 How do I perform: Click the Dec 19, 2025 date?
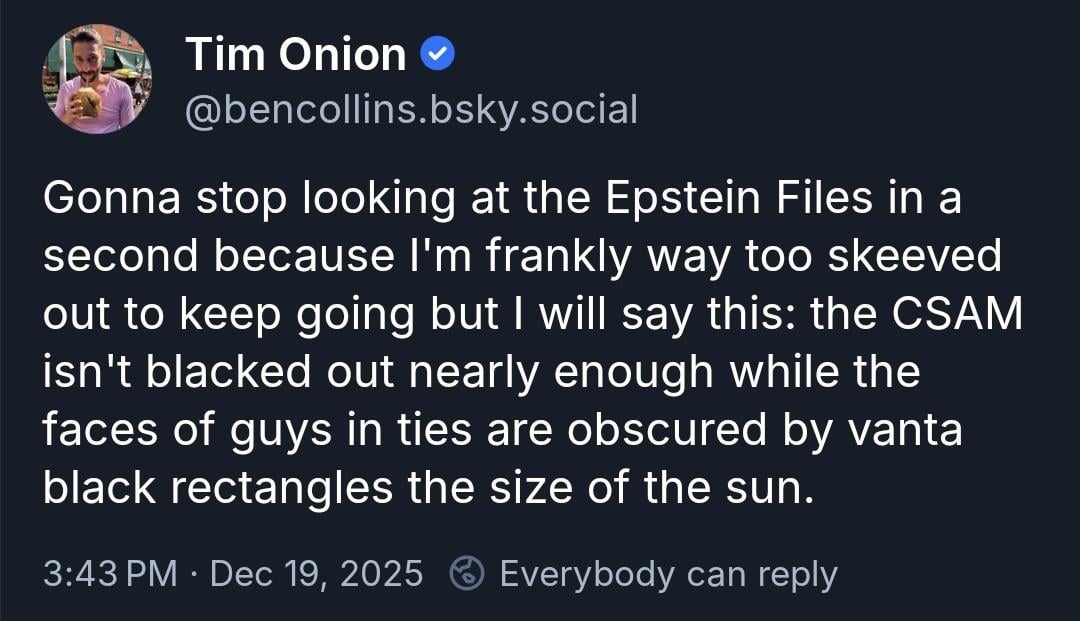(x=317, y=574)
